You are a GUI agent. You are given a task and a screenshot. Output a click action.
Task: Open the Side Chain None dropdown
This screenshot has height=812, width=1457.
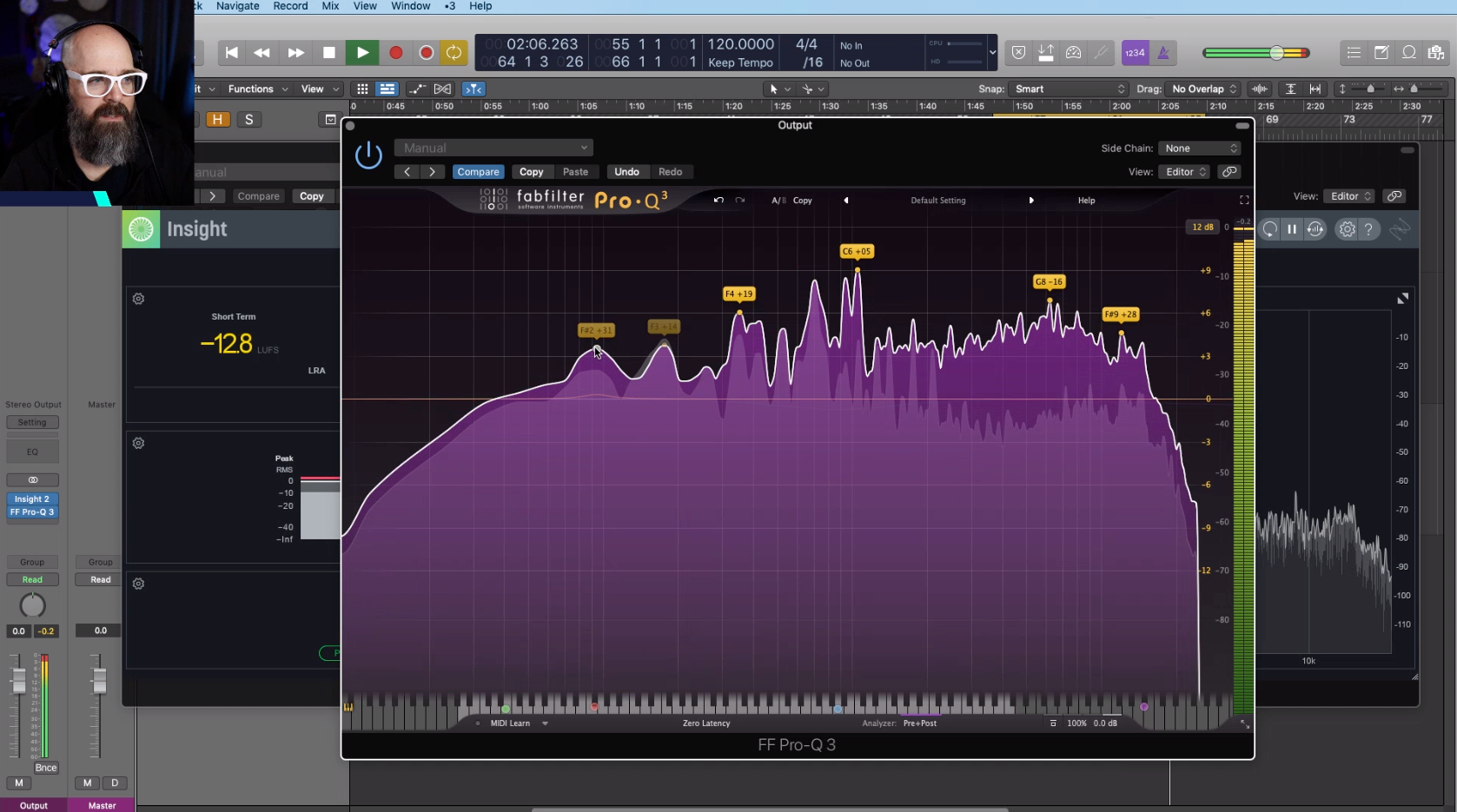point(1199,149)
